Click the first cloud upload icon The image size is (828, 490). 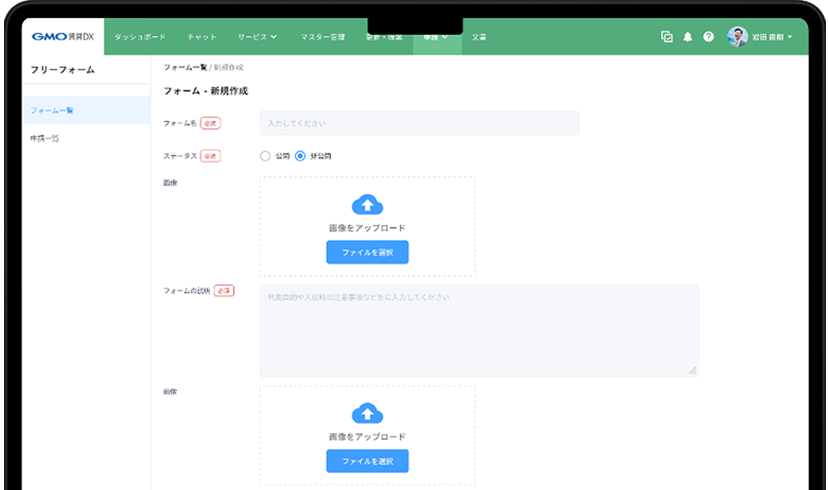click(x=367, y=205)
